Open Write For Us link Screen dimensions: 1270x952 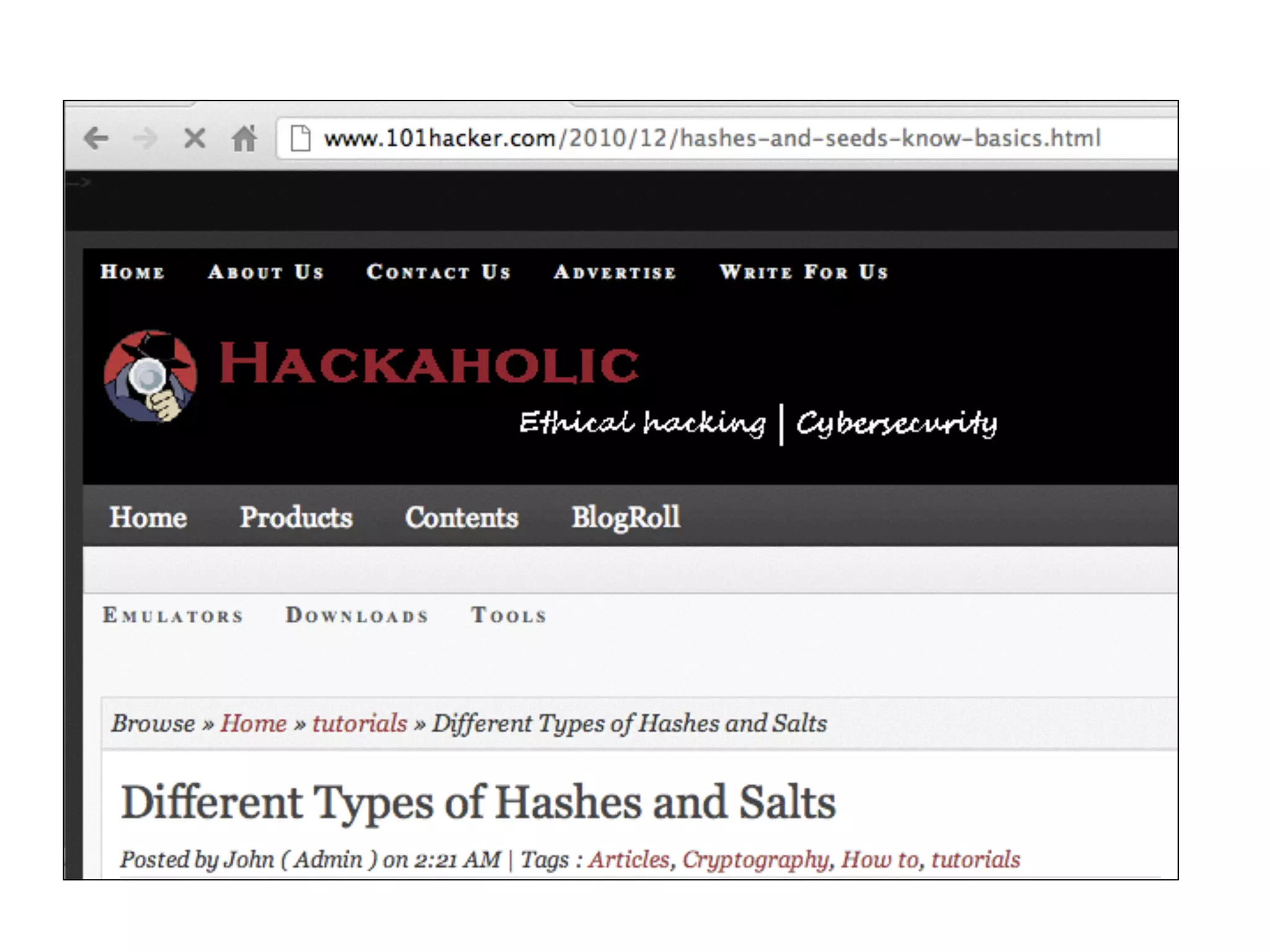[804, 272]
